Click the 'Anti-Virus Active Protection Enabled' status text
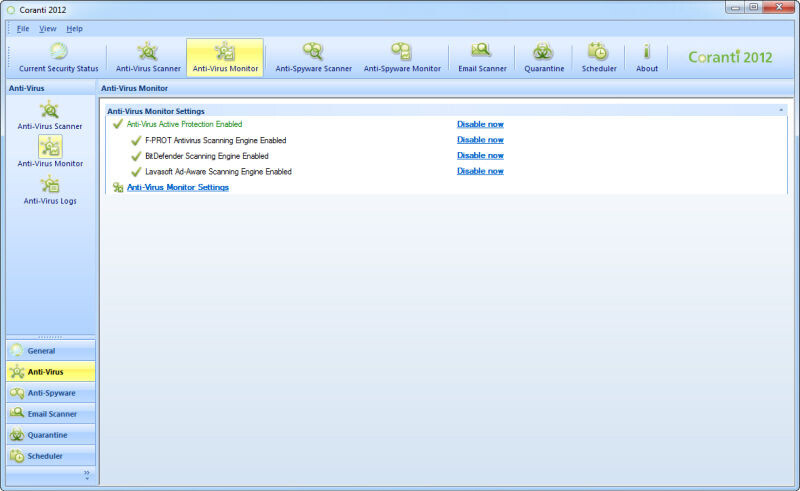800x491 pixels. point(184,124)
